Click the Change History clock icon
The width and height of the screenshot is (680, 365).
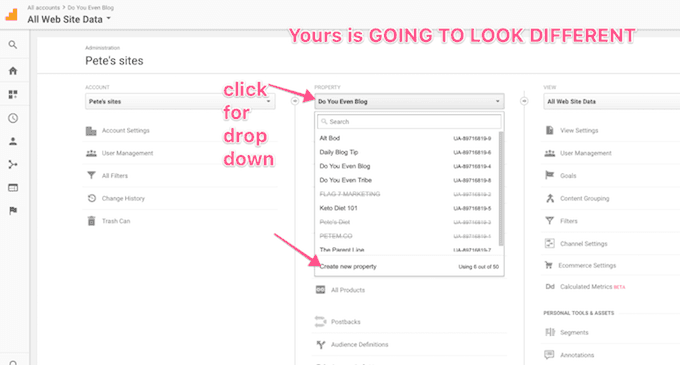click(x=92, y=198)
